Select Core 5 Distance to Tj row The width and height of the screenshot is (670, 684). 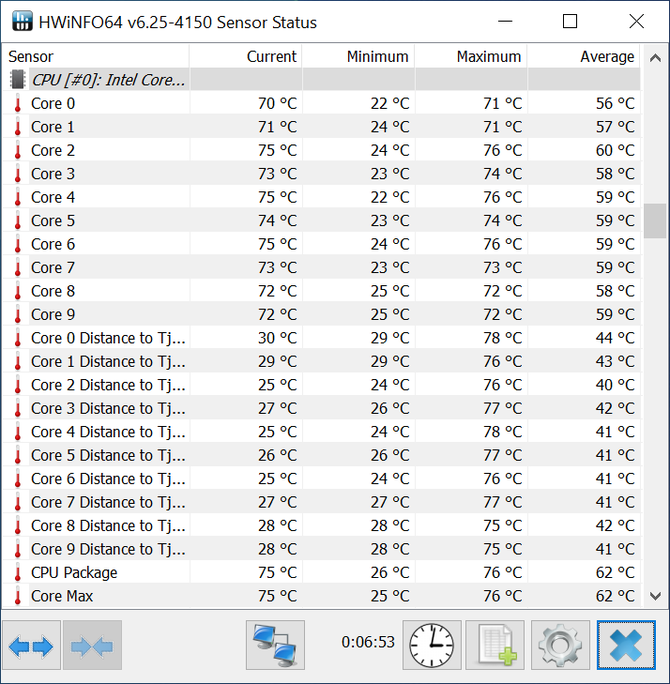pos(322,455)
